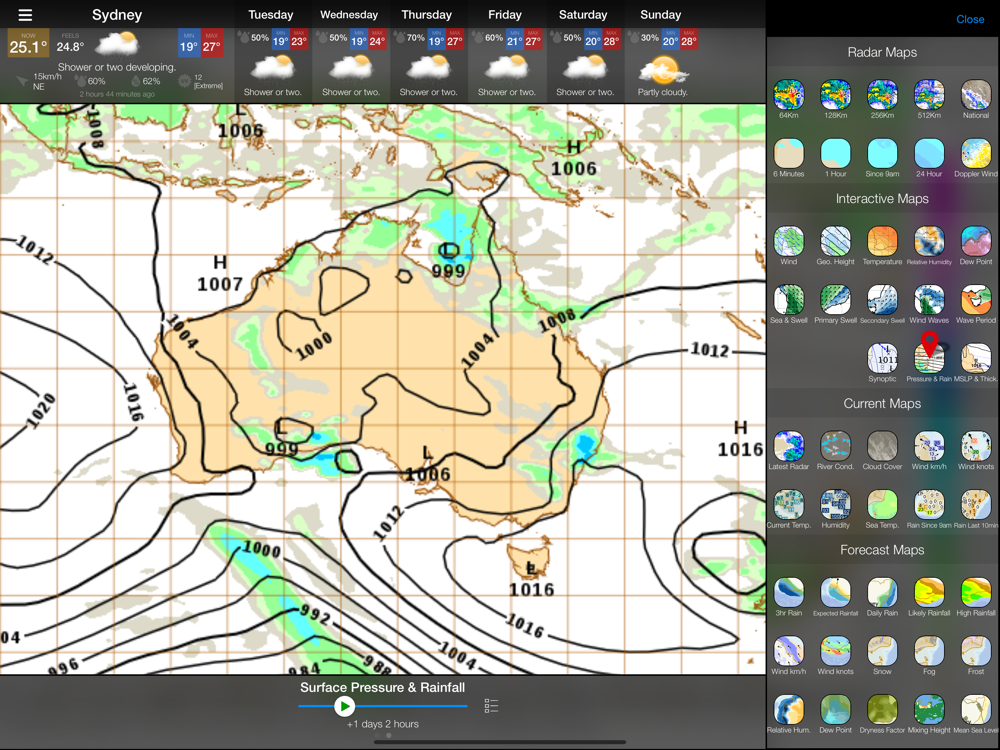Play the Surface Pressure & Rainfall animation

[x=344, y=706]
